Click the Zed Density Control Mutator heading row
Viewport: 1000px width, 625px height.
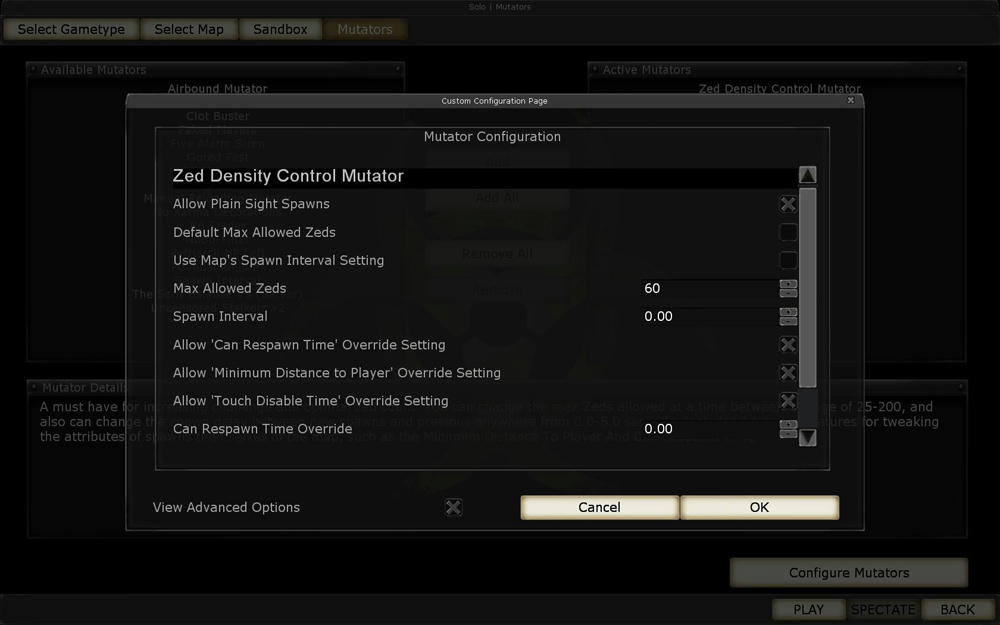click(x=484, y=176)
